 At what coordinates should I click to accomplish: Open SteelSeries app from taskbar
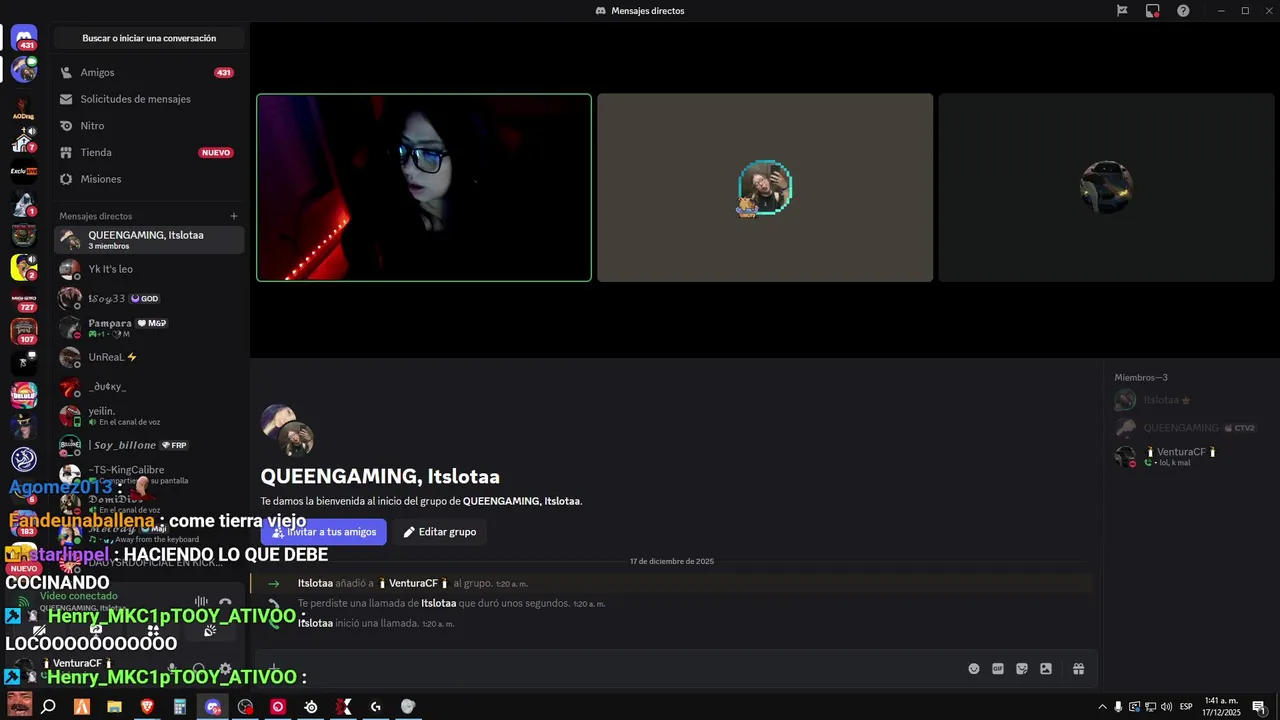[x=311, y=707]
